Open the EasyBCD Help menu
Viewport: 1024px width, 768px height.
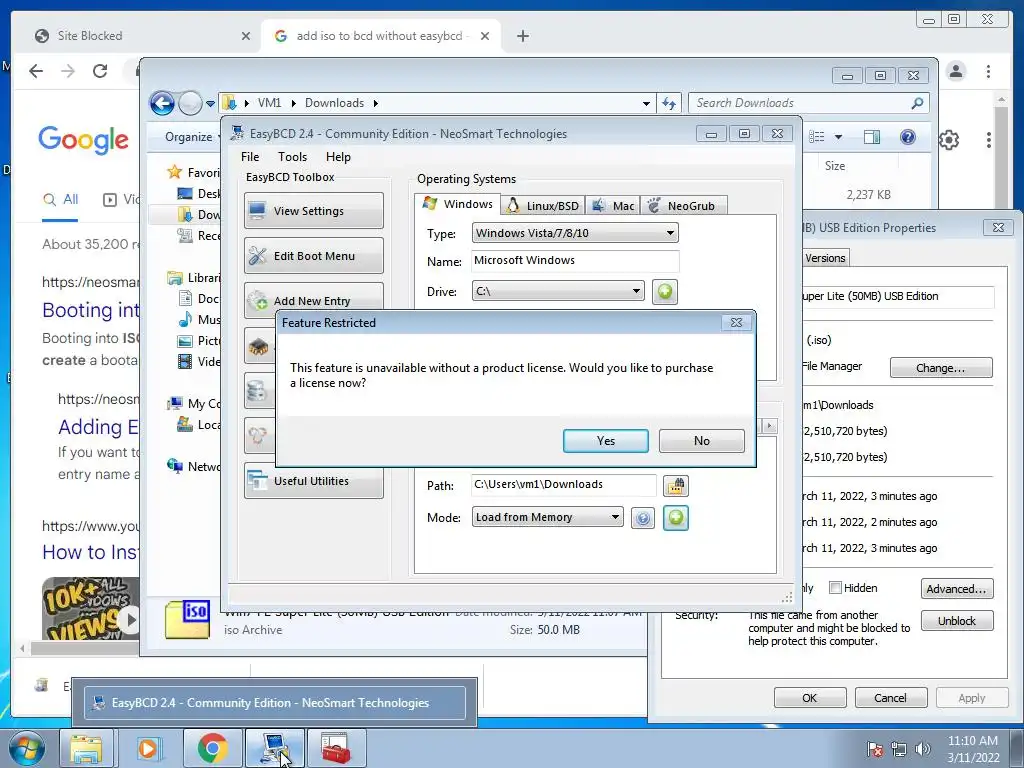[x=338, y=157]
